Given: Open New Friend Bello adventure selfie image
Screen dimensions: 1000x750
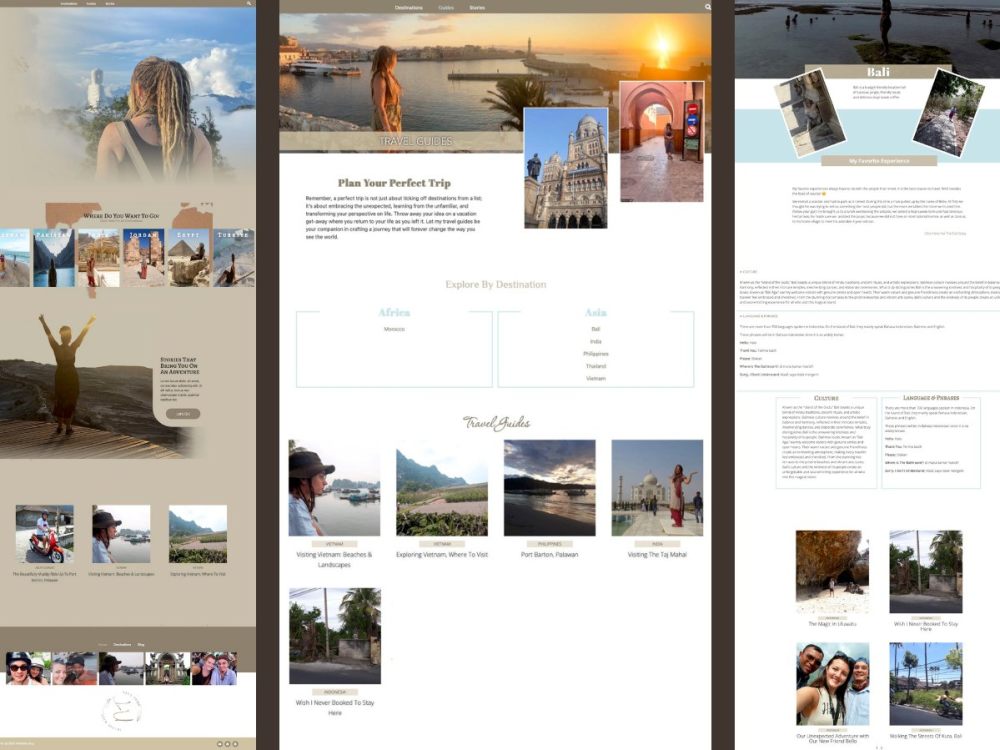Looking at the screenshot, I should coord(832,684).
